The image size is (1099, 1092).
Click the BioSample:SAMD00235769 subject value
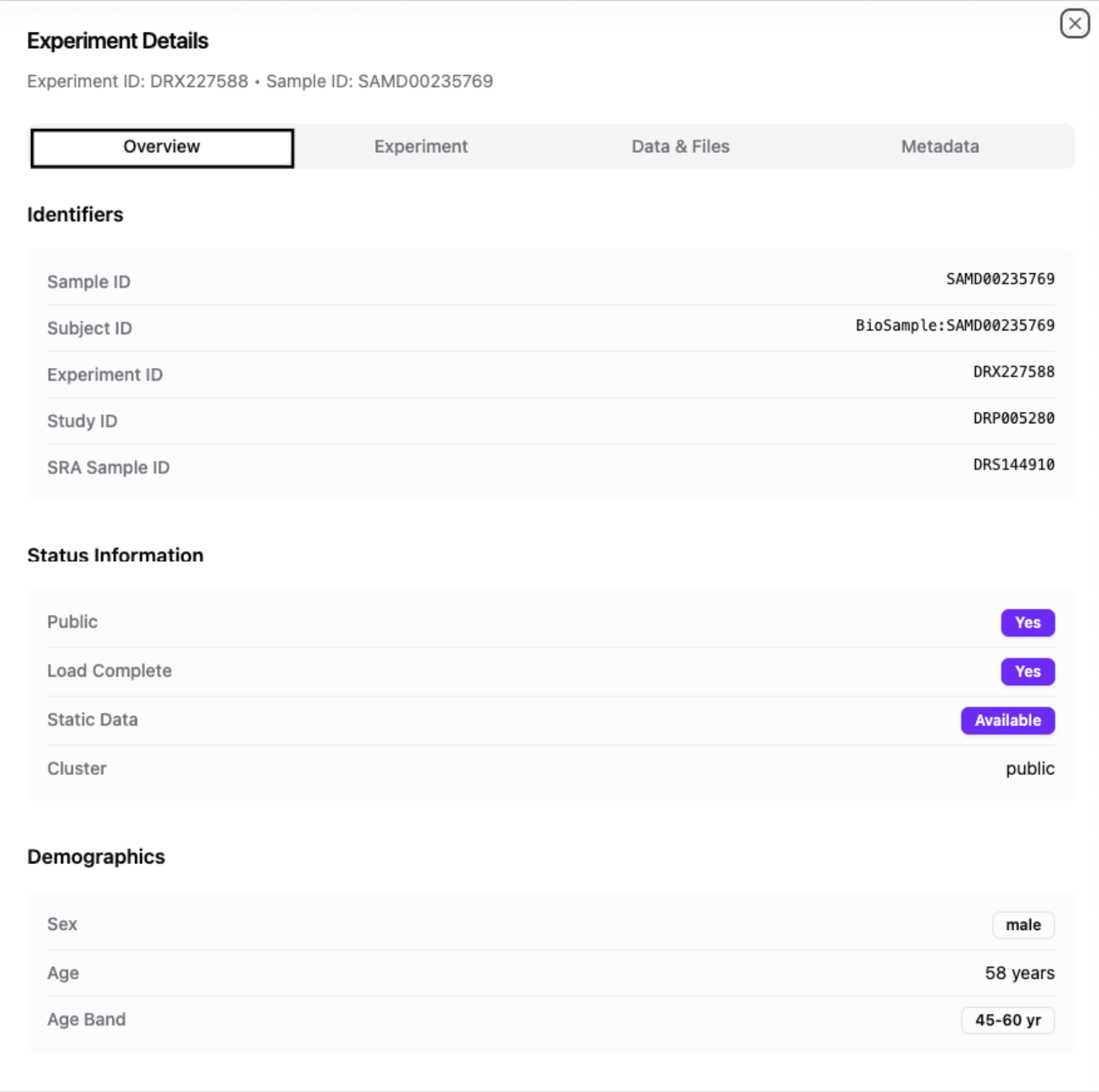(x=955, y=326)
